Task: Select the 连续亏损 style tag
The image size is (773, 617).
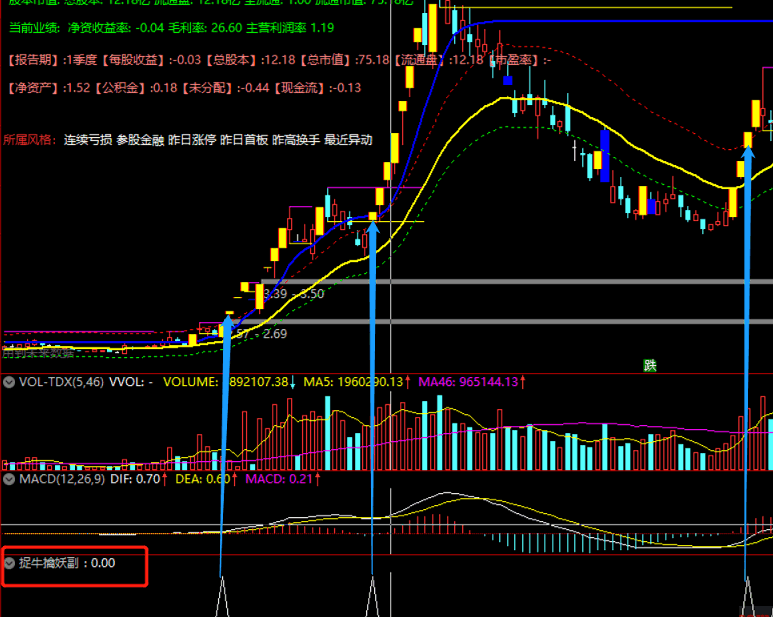Action: coord(88,140)
